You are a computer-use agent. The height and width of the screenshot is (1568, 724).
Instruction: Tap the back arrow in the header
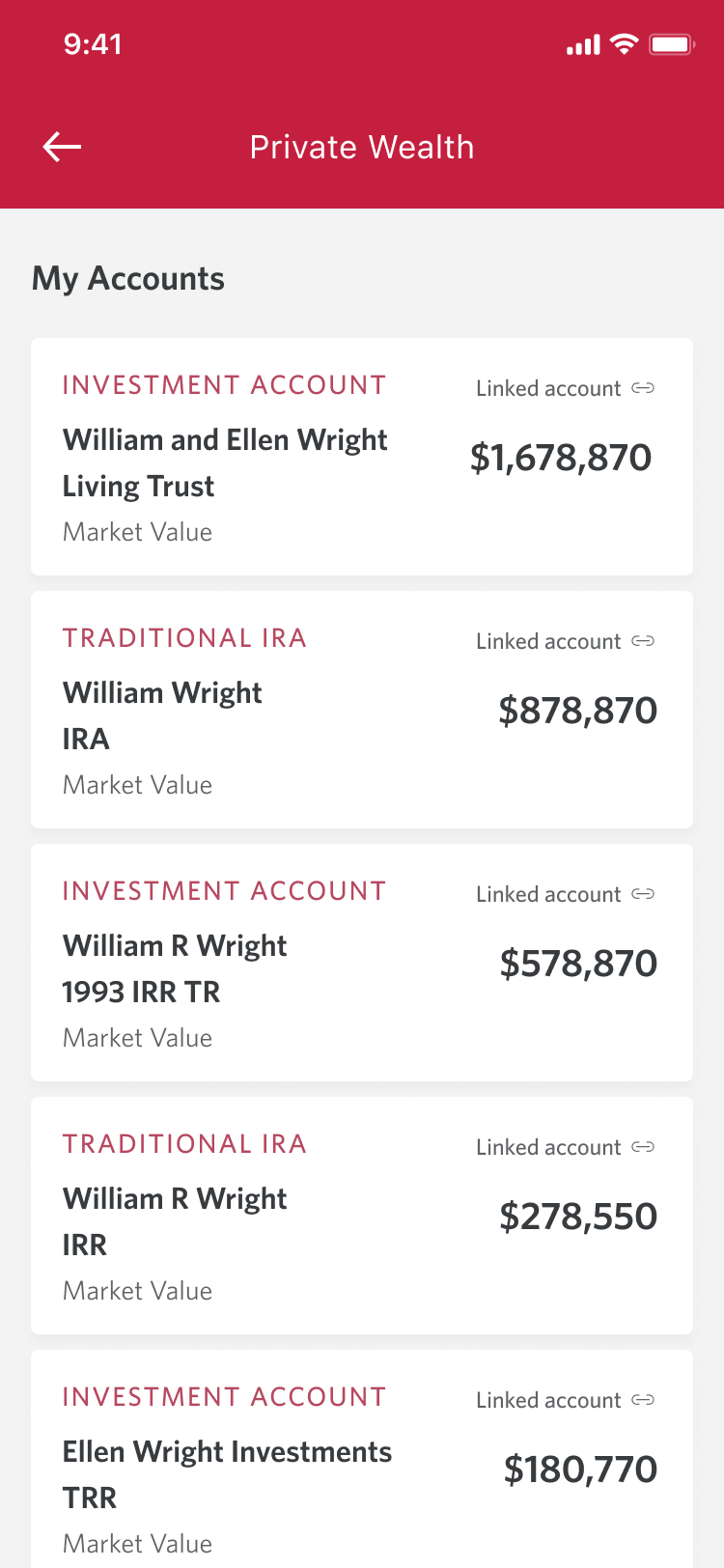click(x=62, y=147)
